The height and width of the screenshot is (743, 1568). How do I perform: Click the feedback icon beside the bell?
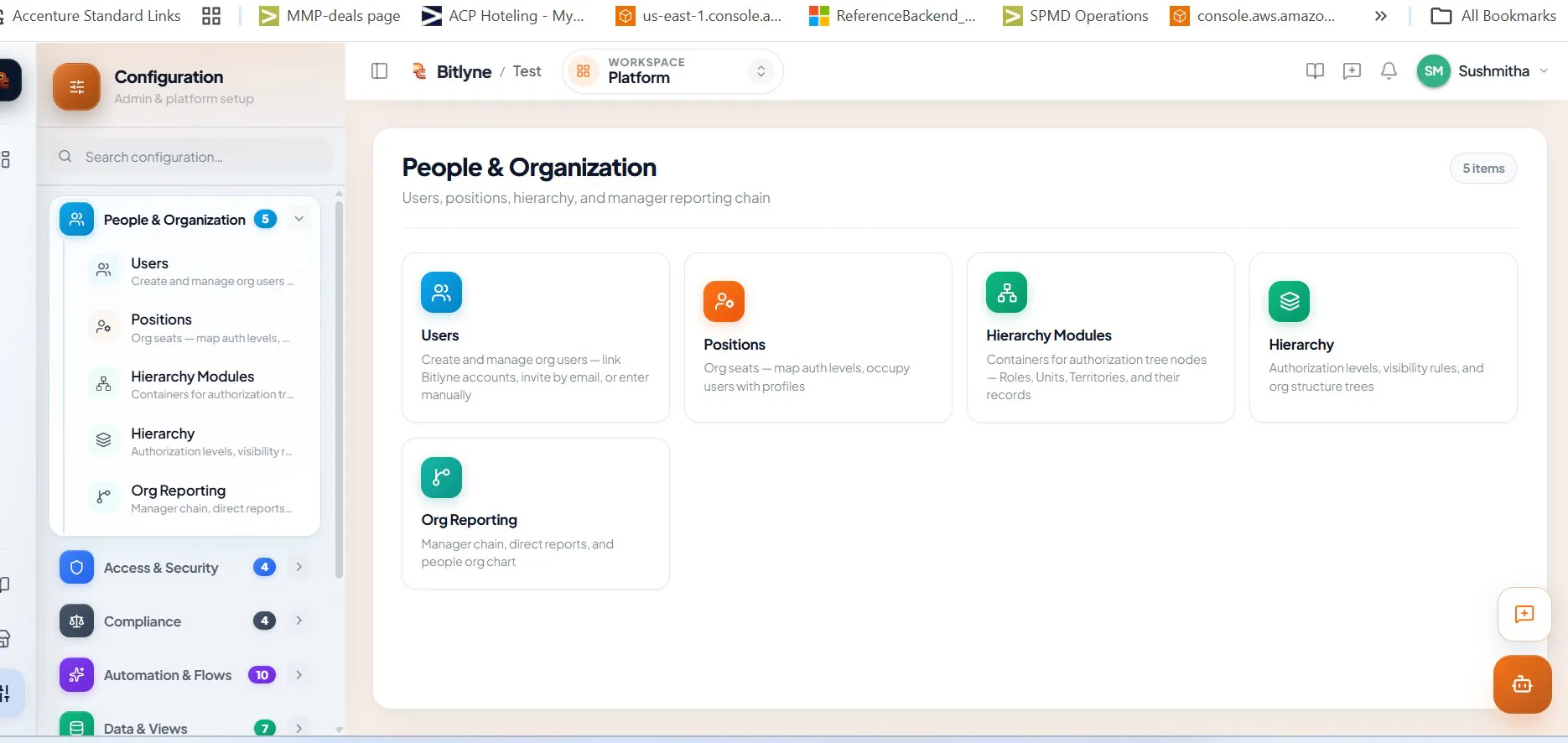point(1352,71)
